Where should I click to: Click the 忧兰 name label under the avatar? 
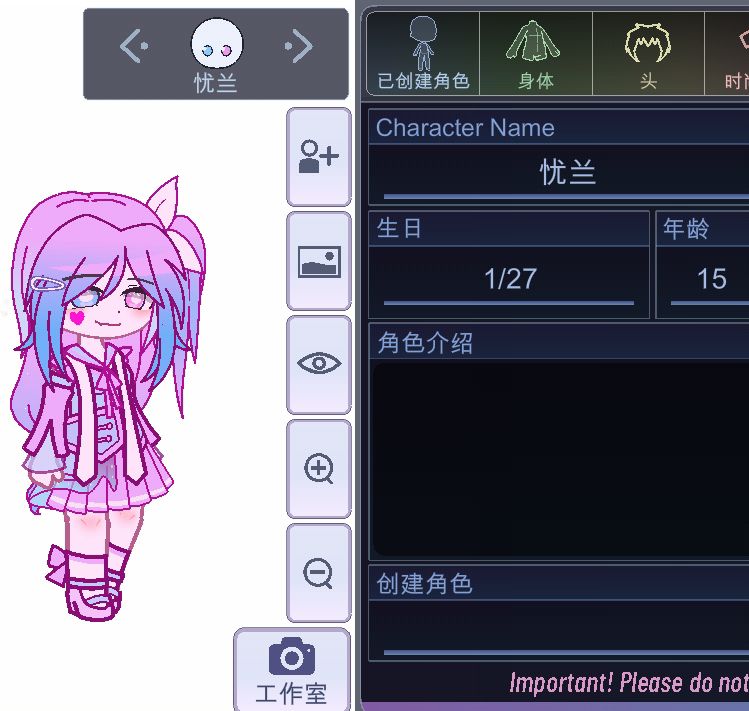point(215,83)
